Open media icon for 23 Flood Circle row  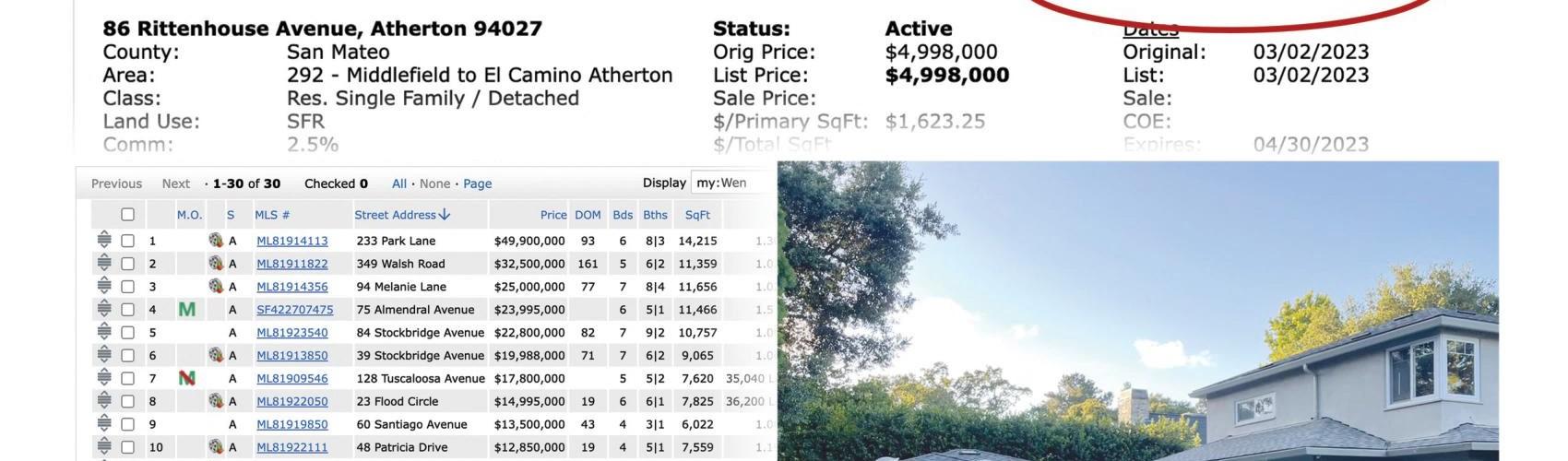point(216,401)
